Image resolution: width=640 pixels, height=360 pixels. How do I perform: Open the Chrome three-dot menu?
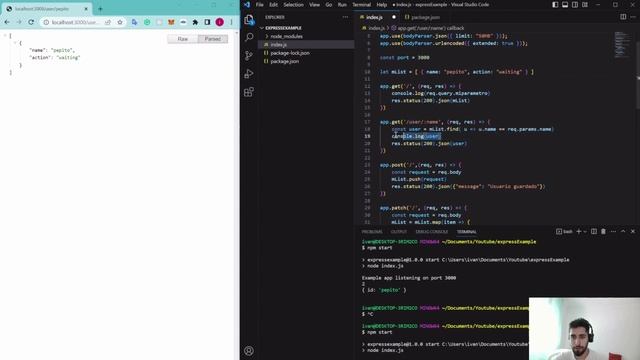point(231,22)
